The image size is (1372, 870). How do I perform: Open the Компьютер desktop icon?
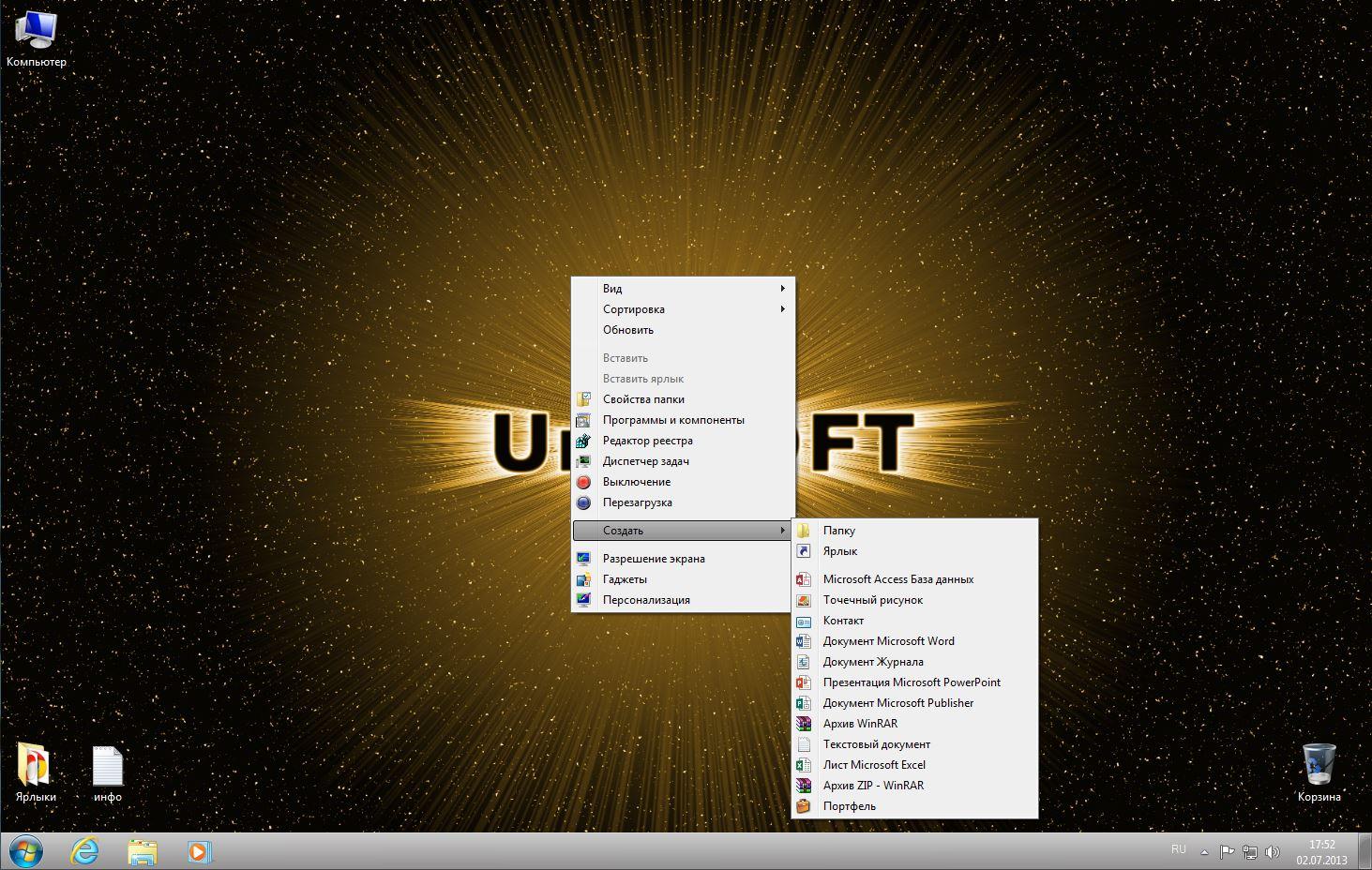pos(36,37)
